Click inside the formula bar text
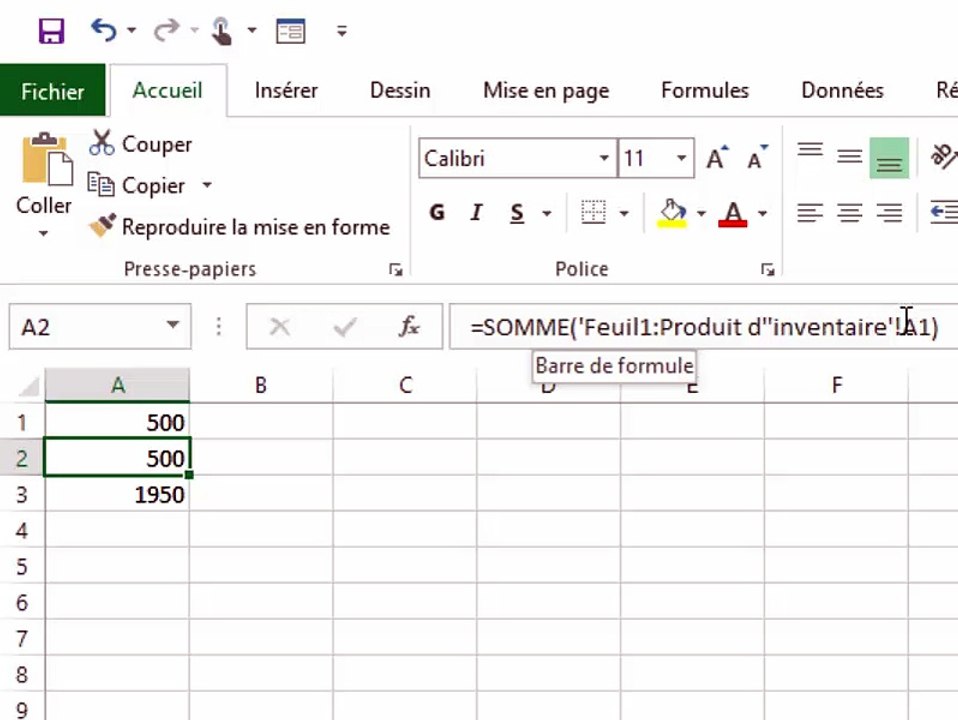 (x=704, y=327)
